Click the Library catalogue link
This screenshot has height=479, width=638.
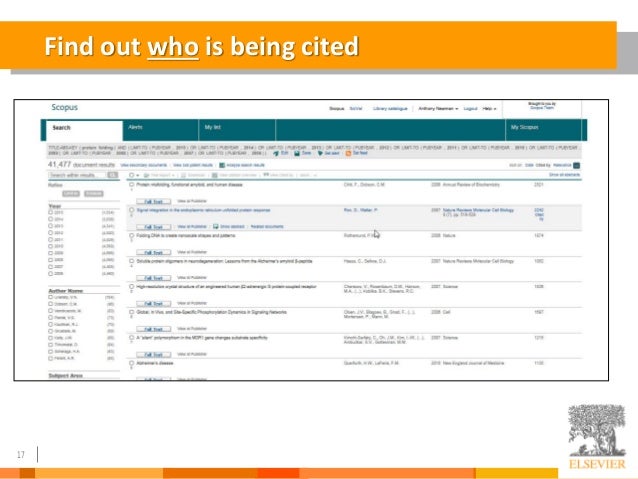pyautogui.click(x=390, y=109)
